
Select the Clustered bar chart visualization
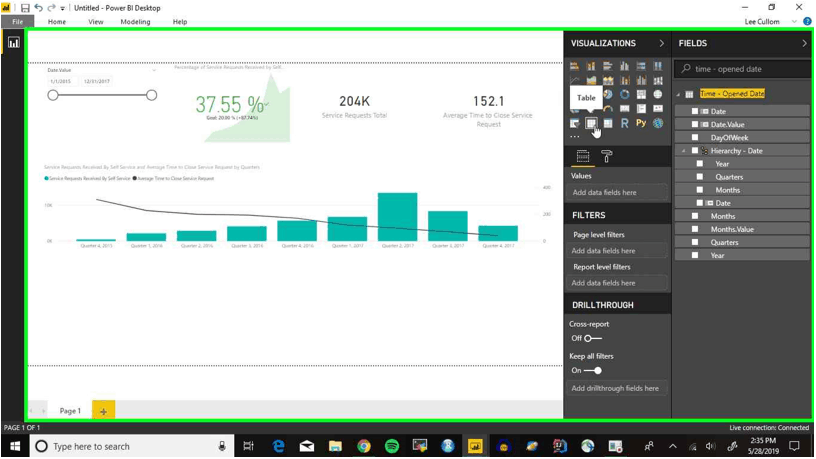click(x=607, y=66)
